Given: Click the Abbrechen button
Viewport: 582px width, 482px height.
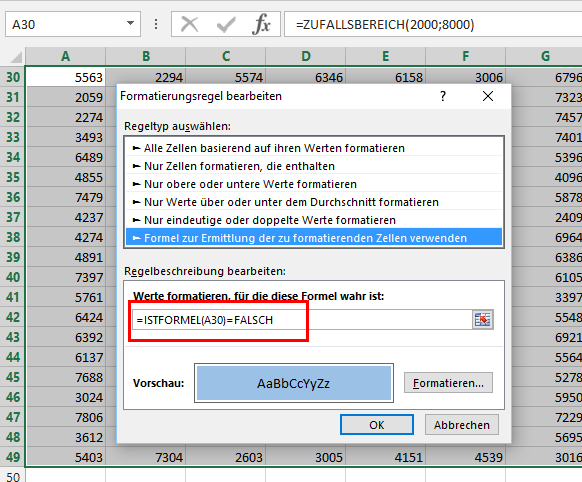Looking at the screenshot, I should pos(462,425).
